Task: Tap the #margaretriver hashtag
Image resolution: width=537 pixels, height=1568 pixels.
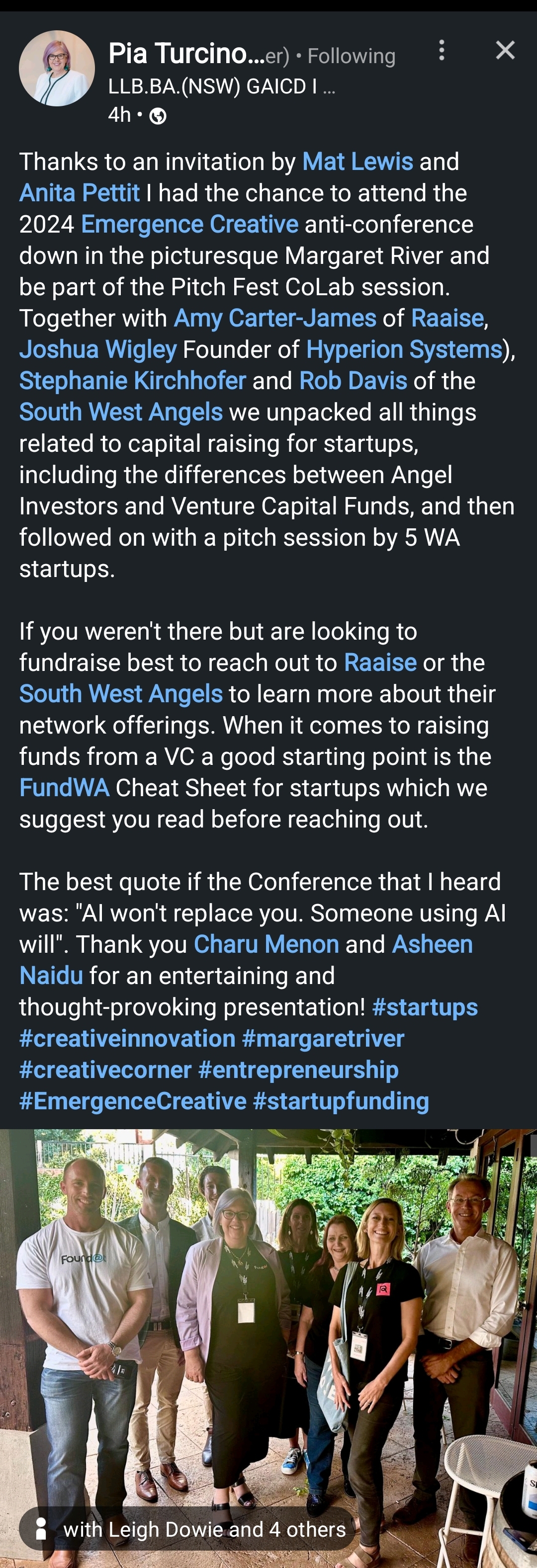Action: click(x=323, y=1038)
